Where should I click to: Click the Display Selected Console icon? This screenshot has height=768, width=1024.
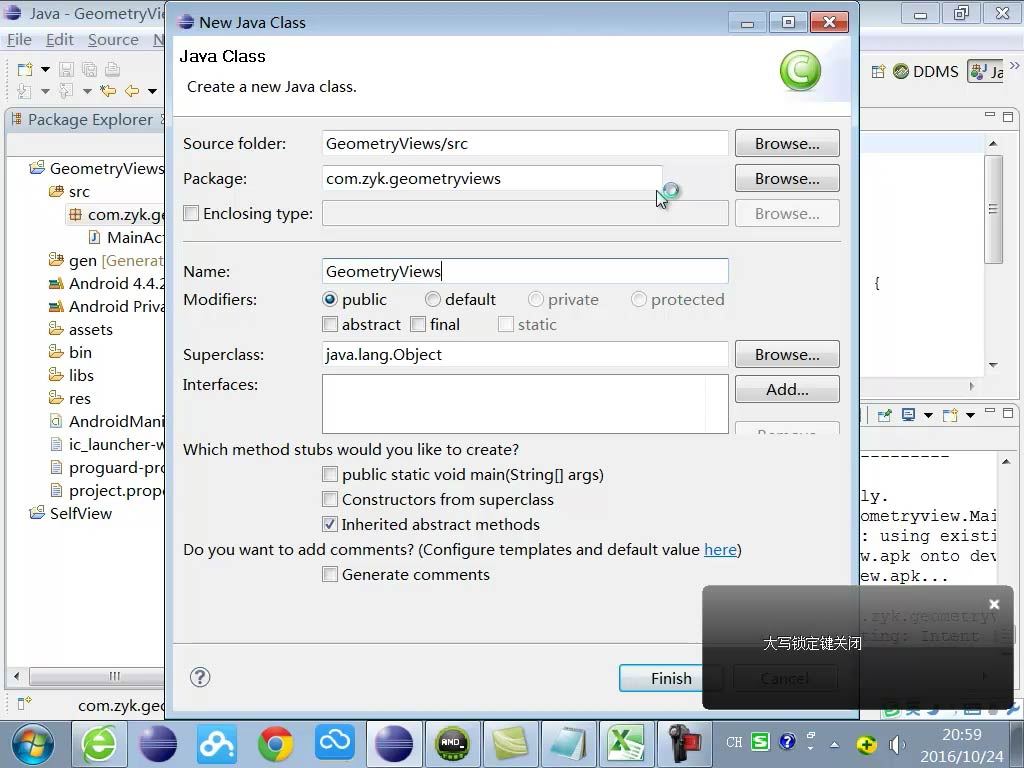[908, 415]
